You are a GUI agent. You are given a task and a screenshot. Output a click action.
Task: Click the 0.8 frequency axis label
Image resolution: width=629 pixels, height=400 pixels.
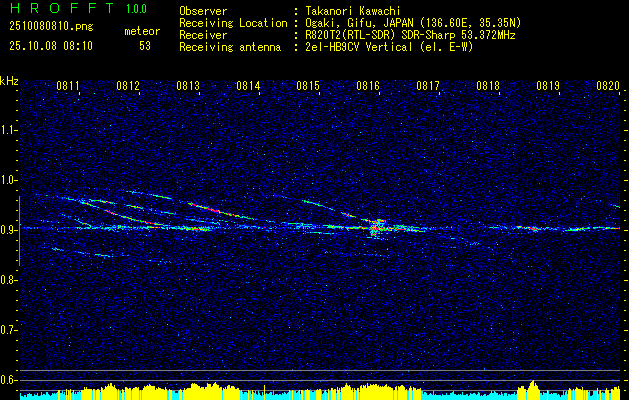click(8, 280)
